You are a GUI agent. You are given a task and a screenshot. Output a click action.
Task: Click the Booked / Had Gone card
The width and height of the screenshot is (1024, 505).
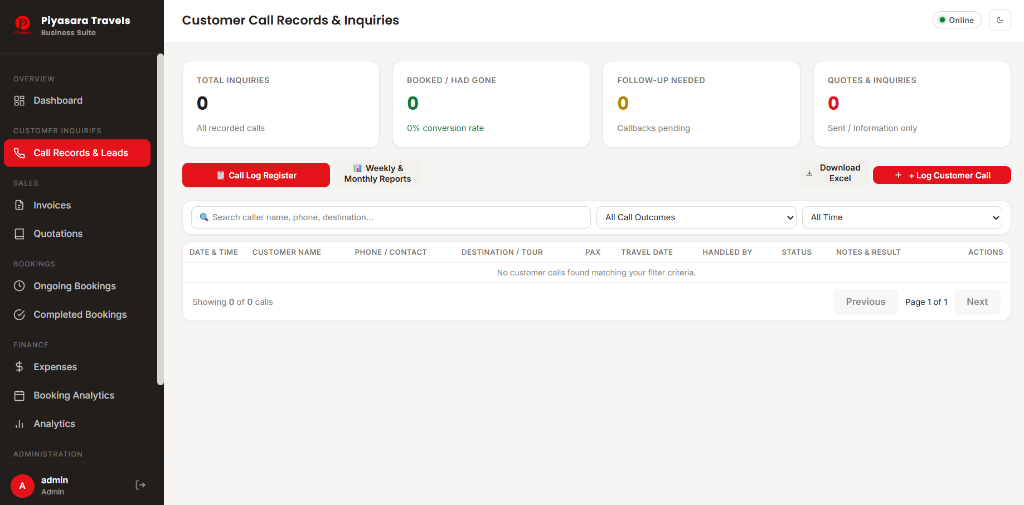491,105
